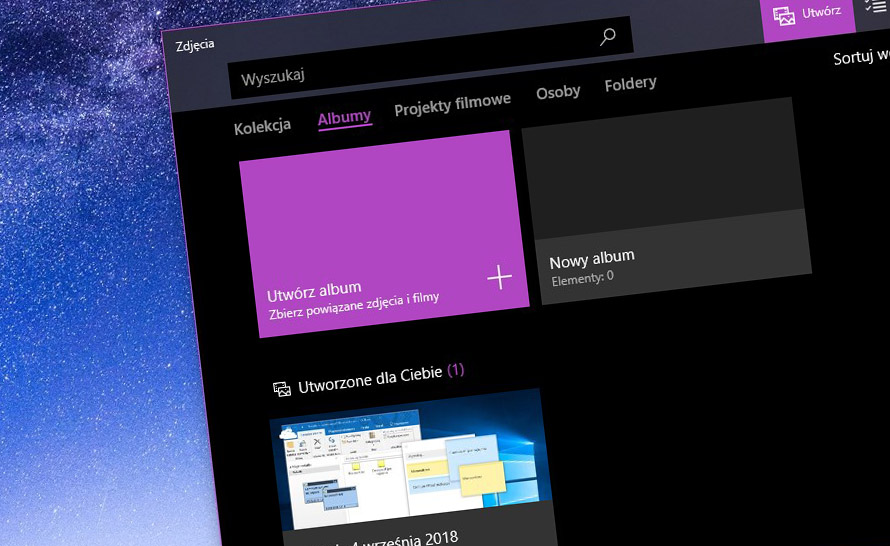Screen dimensions: 890x546
Task: Click the search magnifier icon
Action: [607, 37]
